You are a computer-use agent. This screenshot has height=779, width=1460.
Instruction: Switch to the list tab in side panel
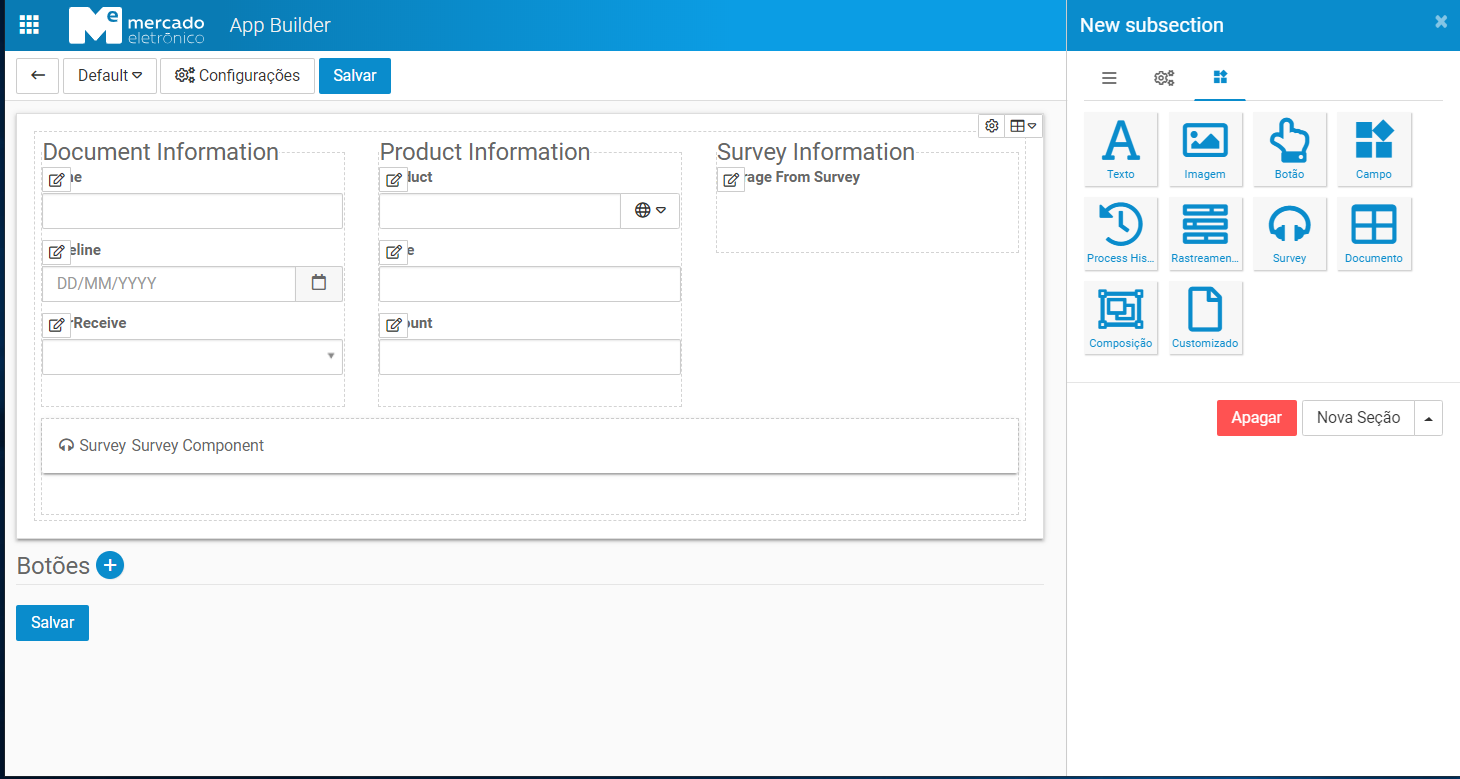(x=1109, y=78)
